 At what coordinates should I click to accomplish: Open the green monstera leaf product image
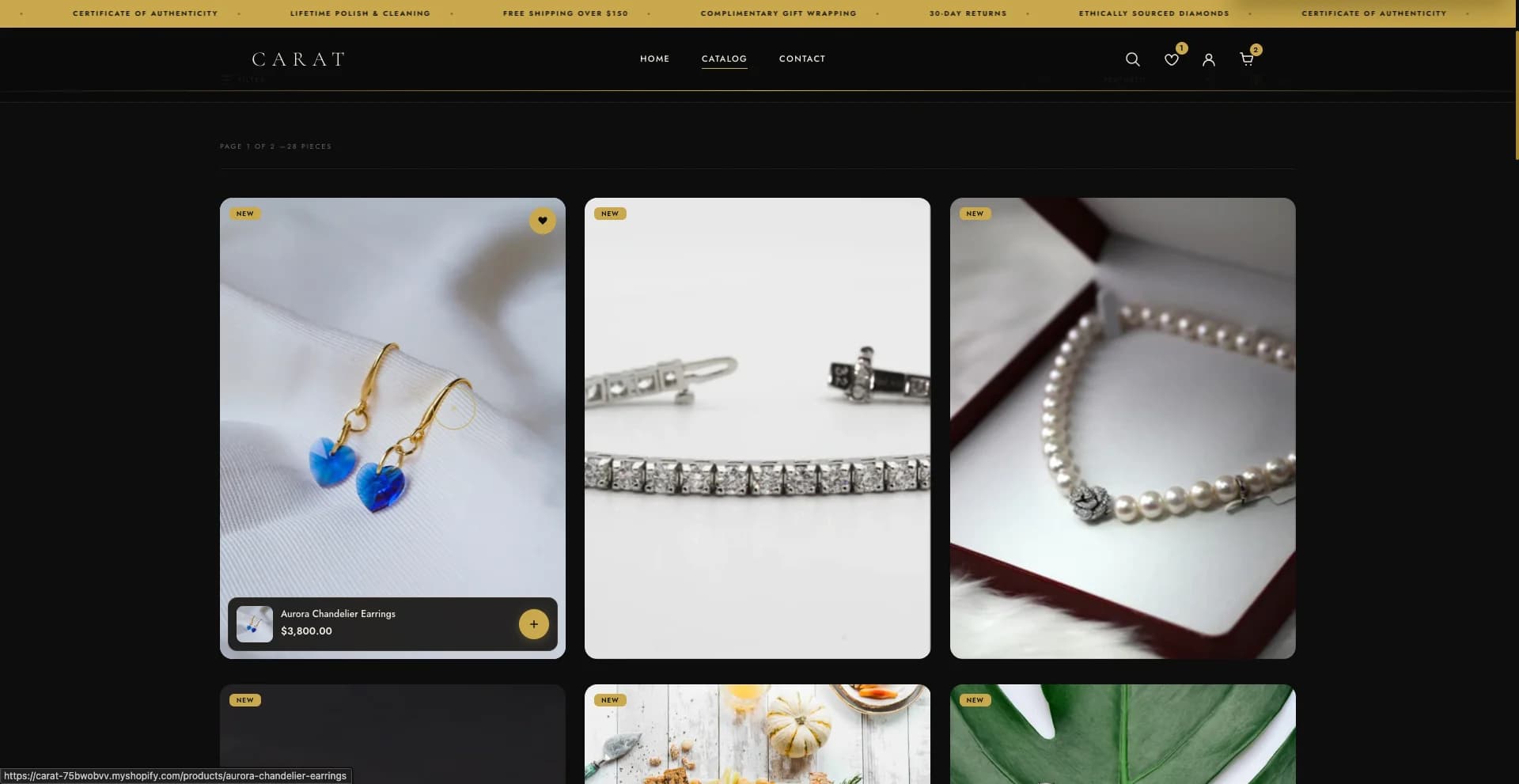tap(1123, 734)
